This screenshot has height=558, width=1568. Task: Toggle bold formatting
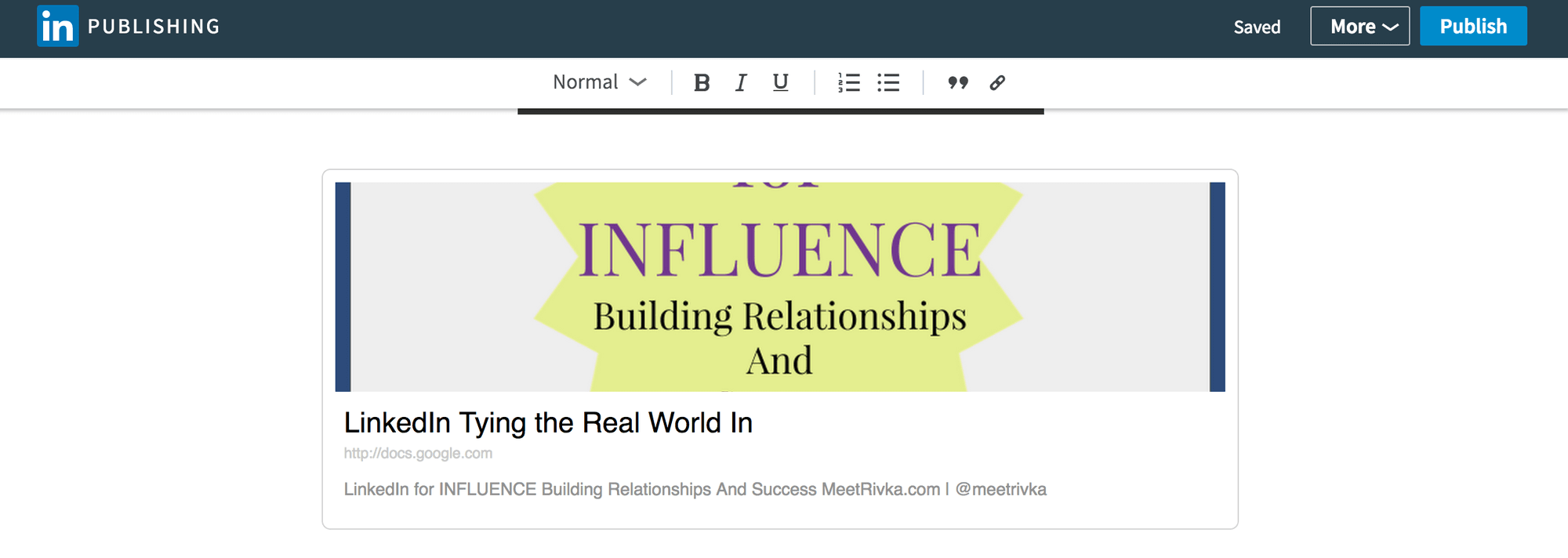702,82
